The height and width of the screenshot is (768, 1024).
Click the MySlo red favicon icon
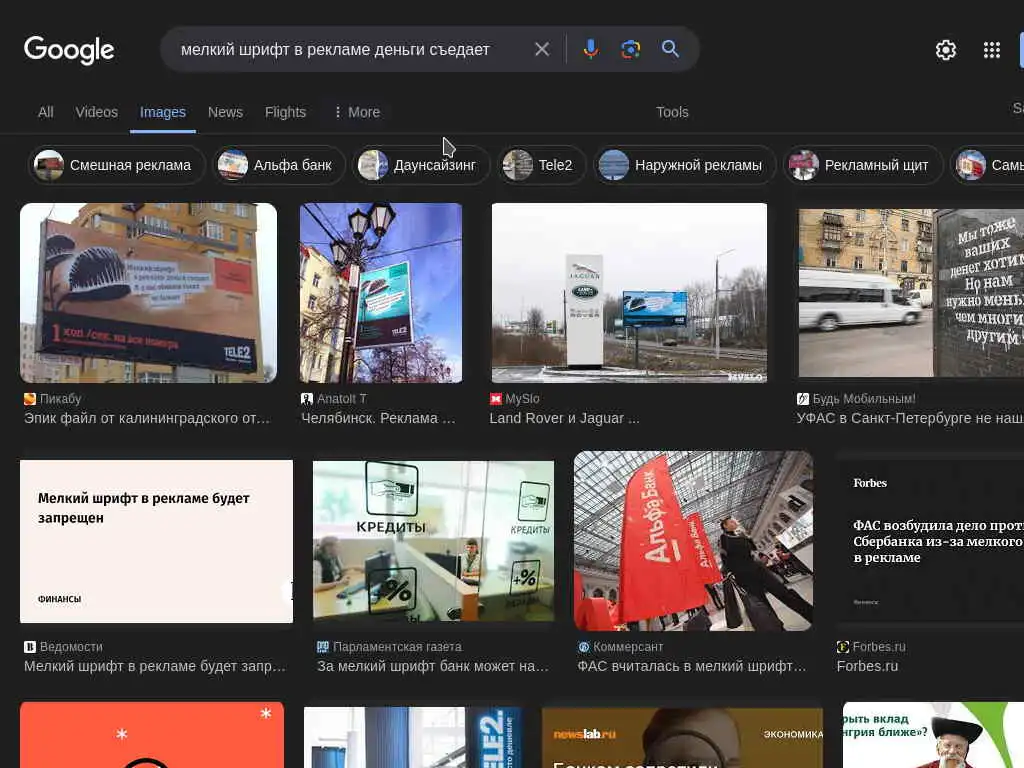496,398
